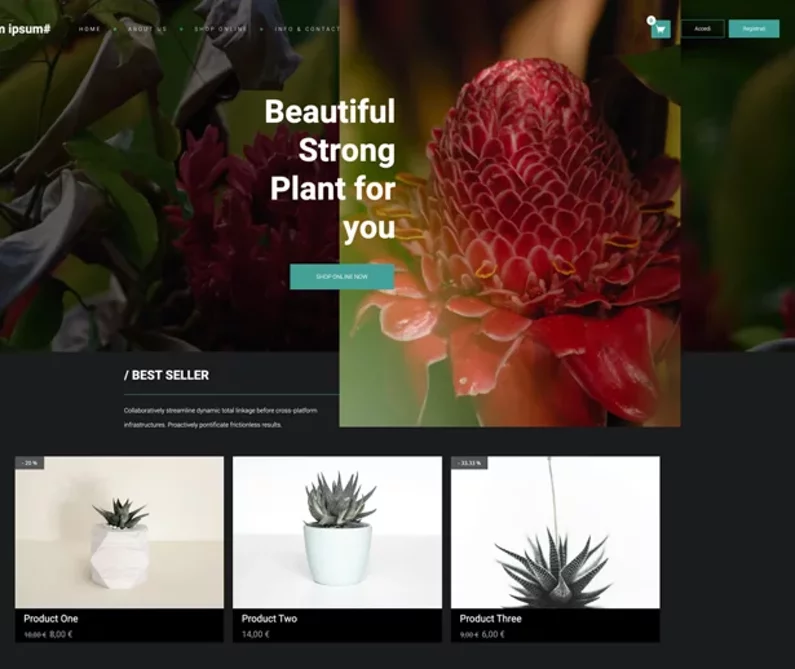Click the cart item count badge
The width and height of the screenshot is (795, 669).
pos(651,20)
